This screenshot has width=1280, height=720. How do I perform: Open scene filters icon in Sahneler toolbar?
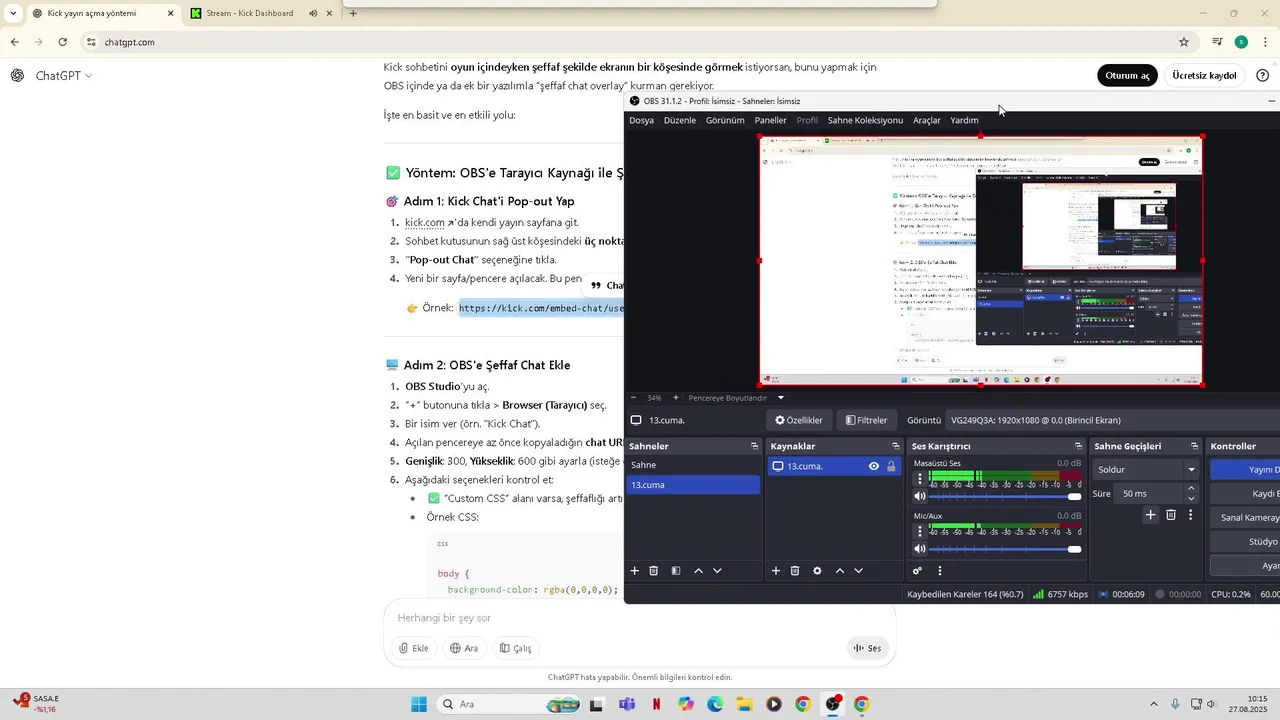pyautogui.click(x=676, y=571)
